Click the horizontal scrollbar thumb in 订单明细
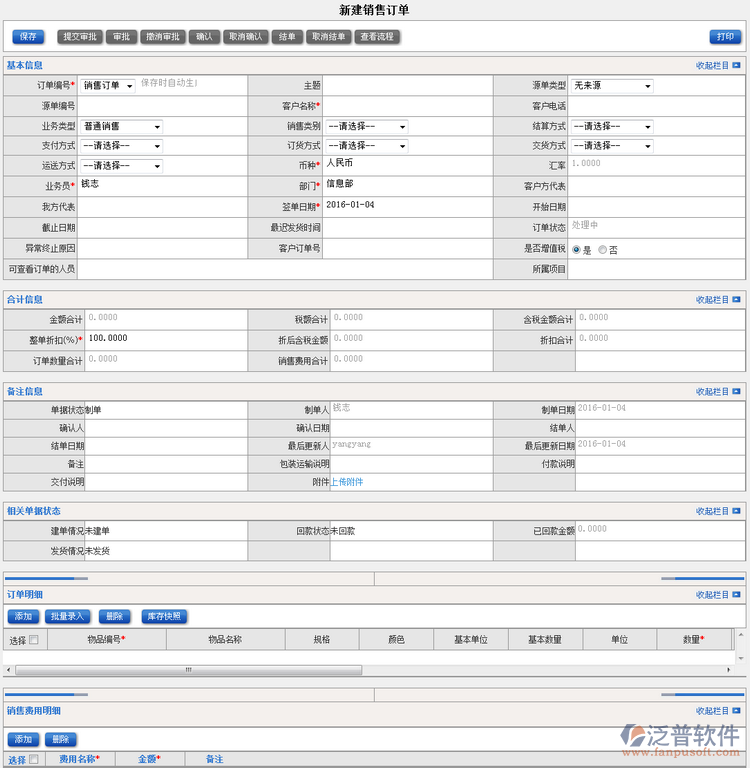The height and width of the screenshot is (768, 750). pyautogui.click(x=189, y=670)
